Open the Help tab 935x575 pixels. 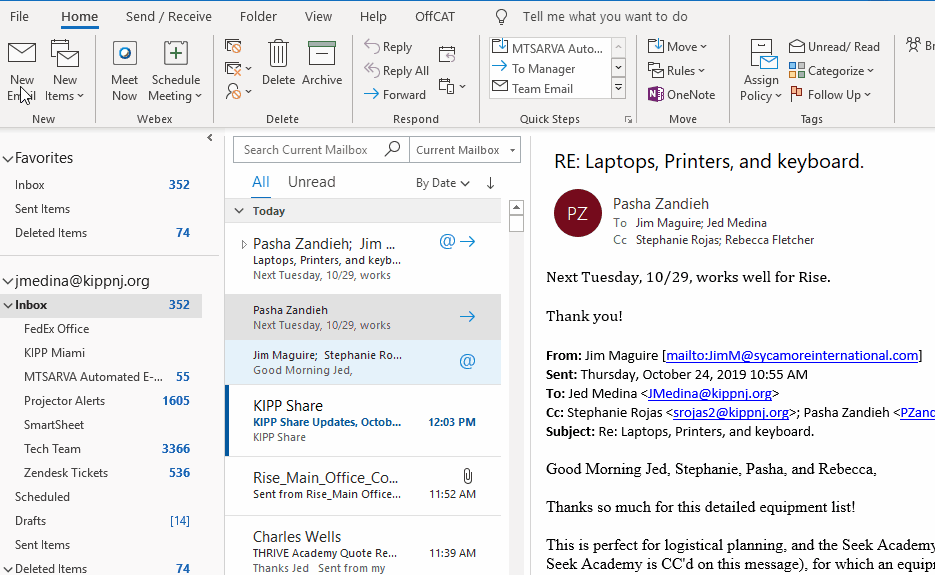[x=373, y=17]
